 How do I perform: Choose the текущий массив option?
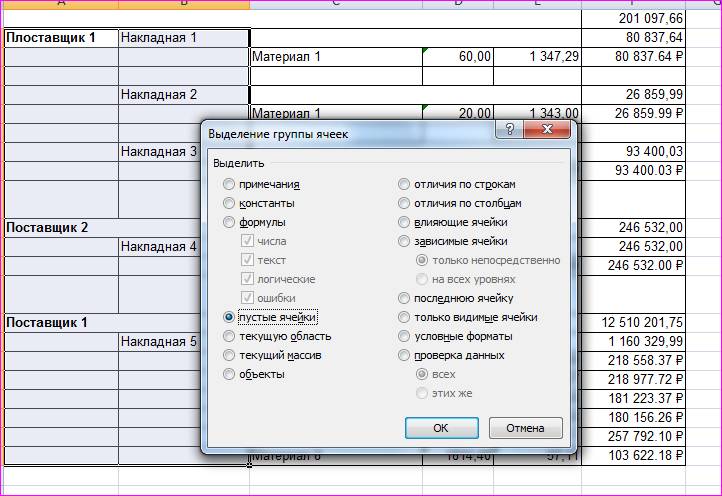pyautogui.click(x=230, y=355)
